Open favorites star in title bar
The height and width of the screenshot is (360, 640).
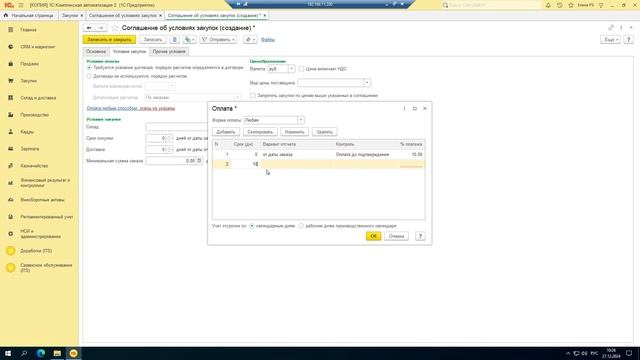coord(571,5)
